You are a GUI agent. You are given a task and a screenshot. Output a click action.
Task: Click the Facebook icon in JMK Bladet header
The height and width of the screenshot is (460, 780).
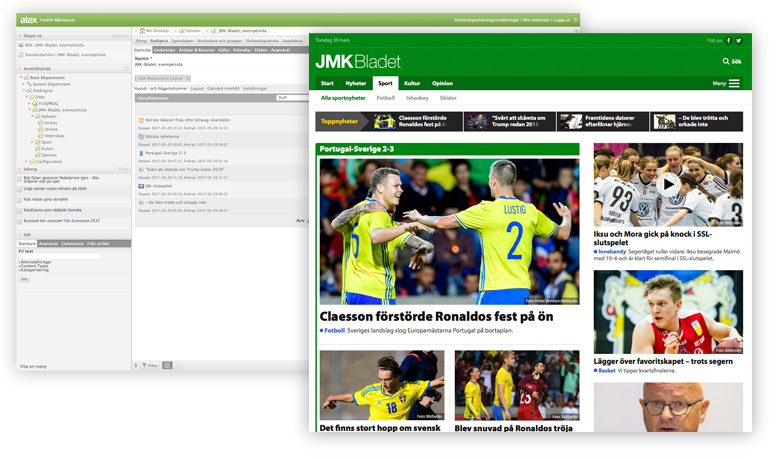click(x=728, y=40)
